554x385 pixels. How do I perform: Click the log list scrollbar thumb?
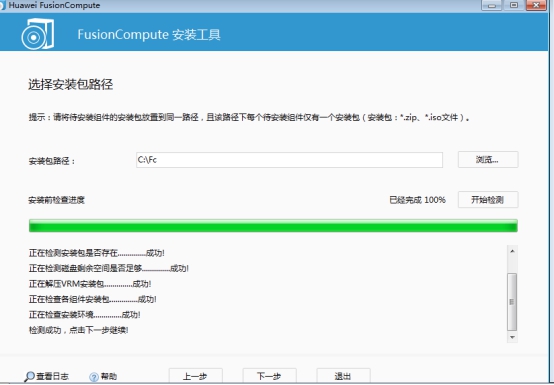tap(512, 302)
